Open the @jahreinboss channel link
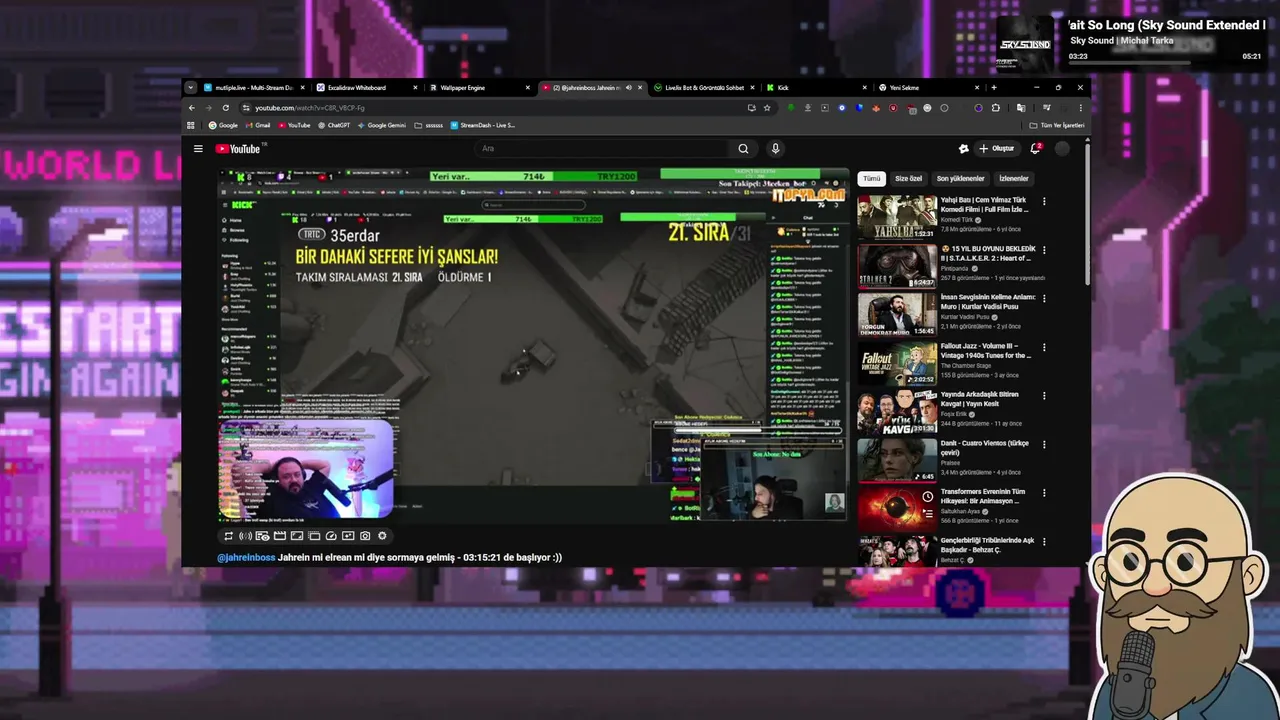The image size is (1280, 720). (246, 557)
